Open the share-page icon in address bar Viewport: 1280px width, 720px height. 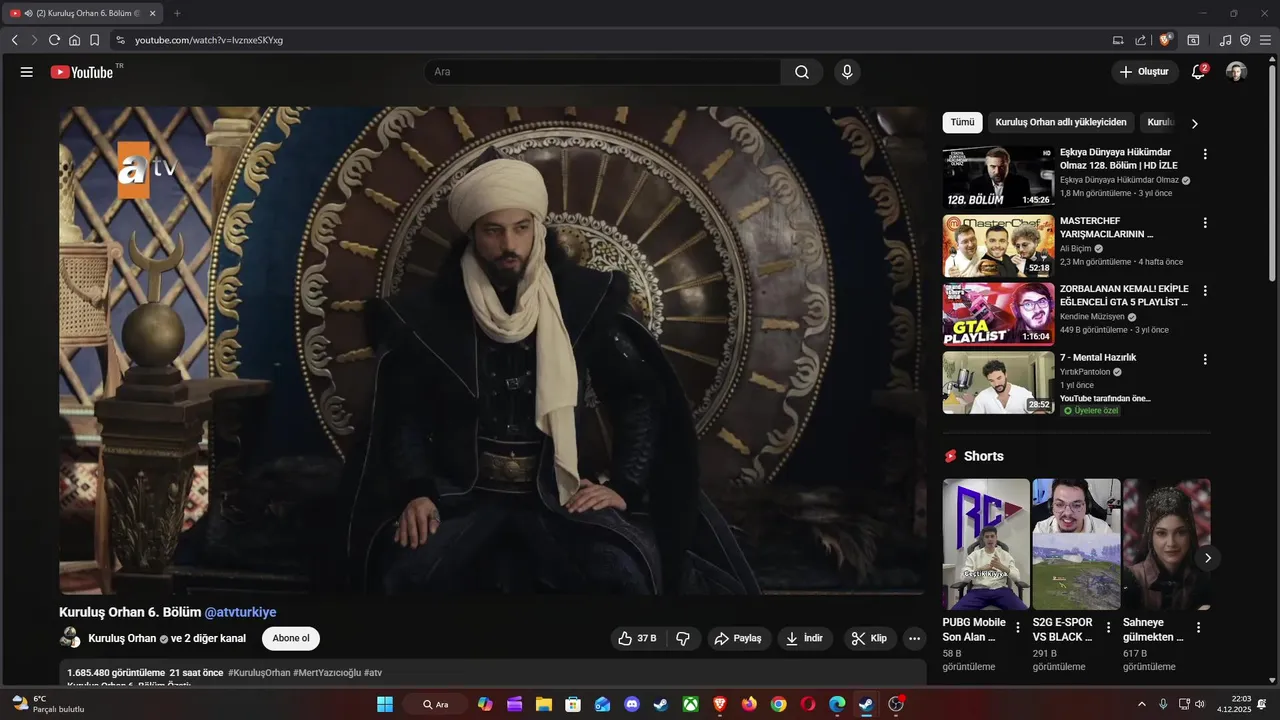click(1141, 40)
